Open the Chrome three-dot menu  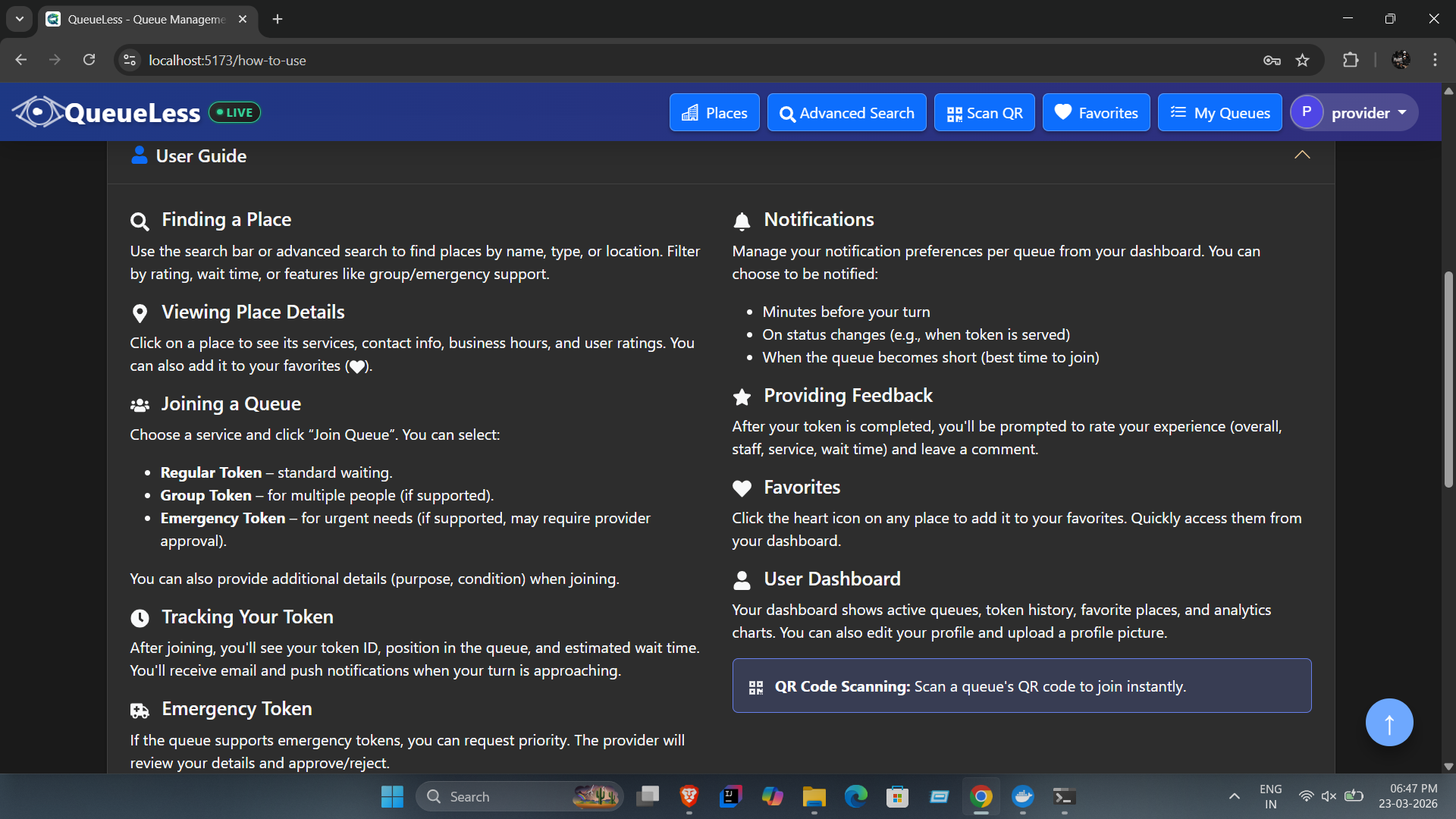(x=1435, y=60)
